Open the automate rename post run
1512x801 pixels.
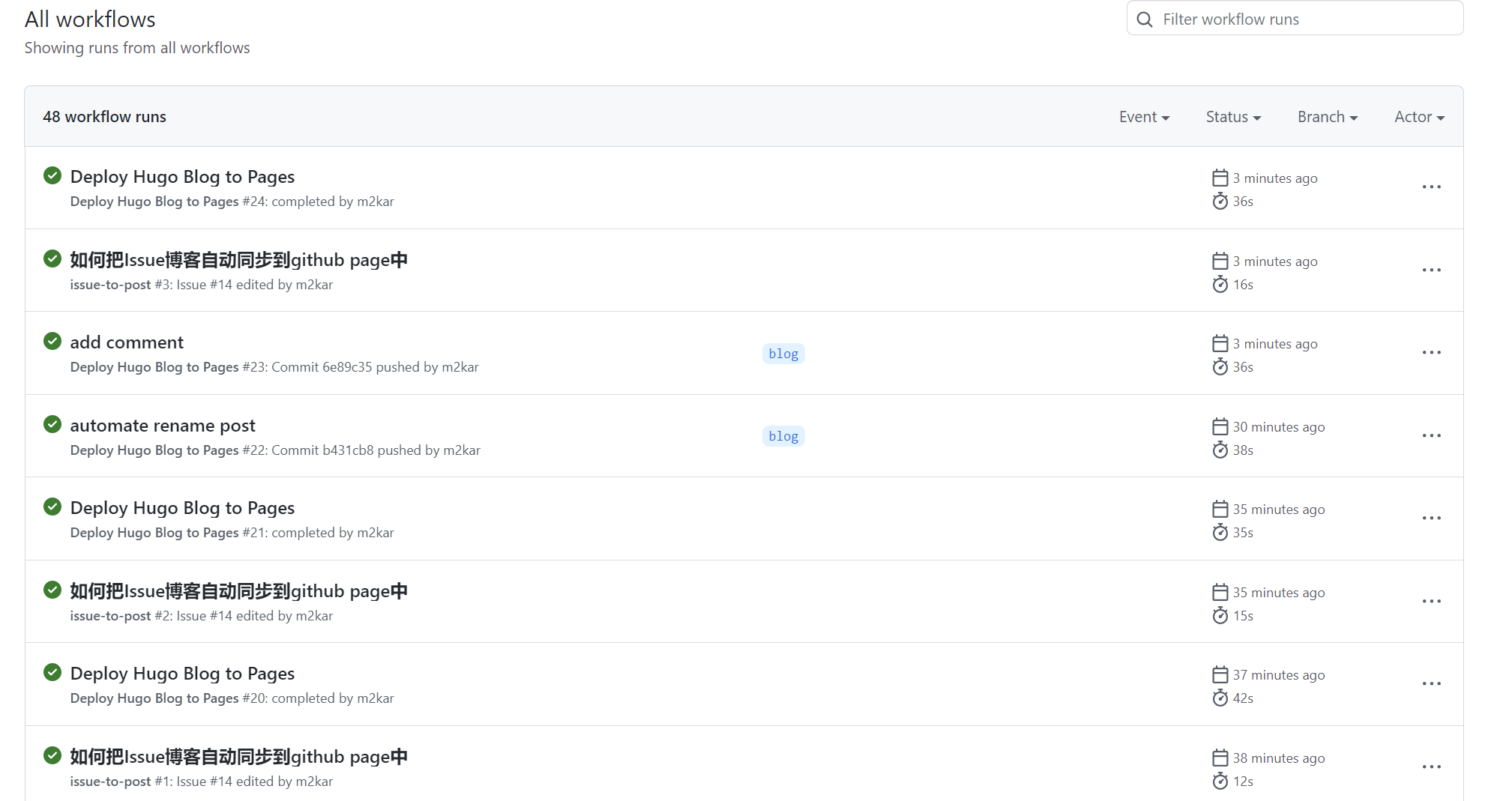(x=163, y=426)
